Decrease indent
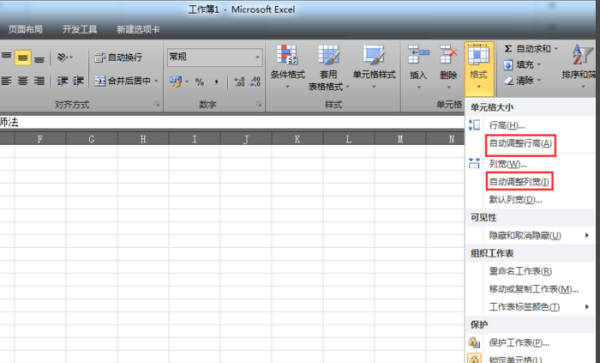Screen dimensions: 600x363 (x=62, y=81)
